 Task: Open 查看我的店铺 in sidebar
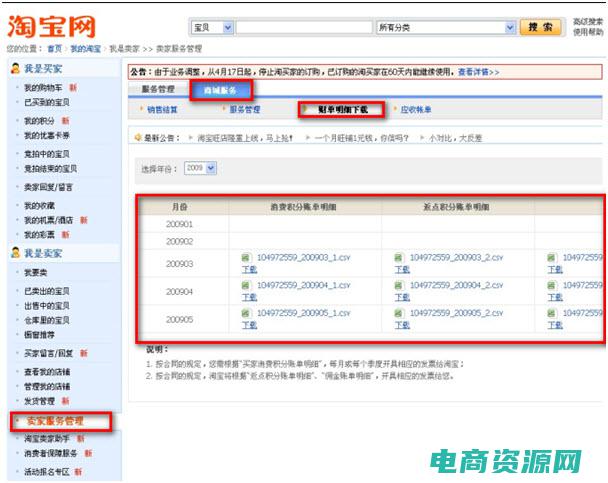[x=47, y=372]
